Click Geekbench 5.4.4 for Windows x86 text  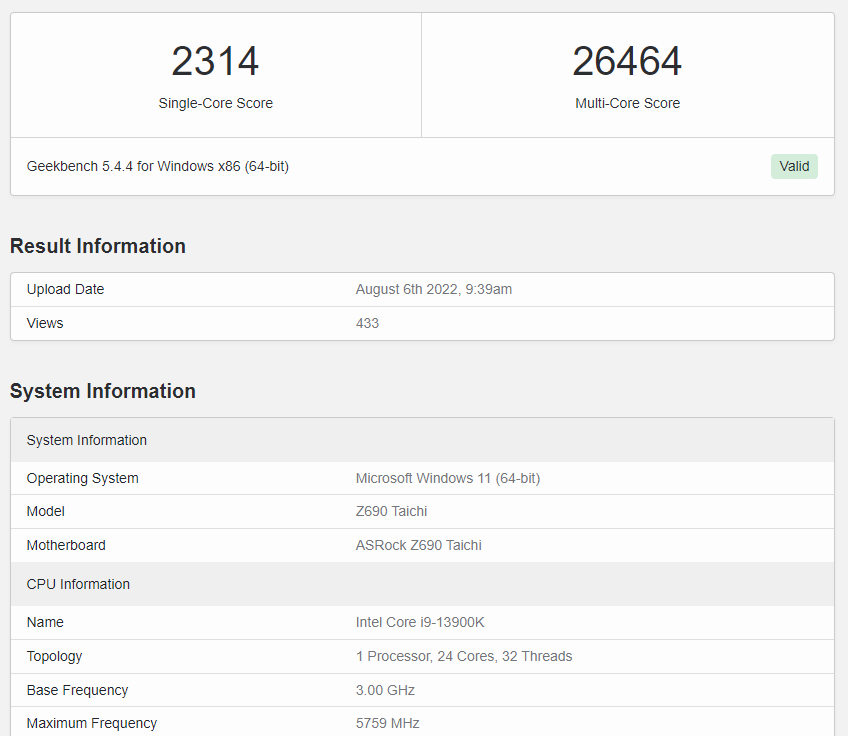pyautogui.click(x=157, y=166)
